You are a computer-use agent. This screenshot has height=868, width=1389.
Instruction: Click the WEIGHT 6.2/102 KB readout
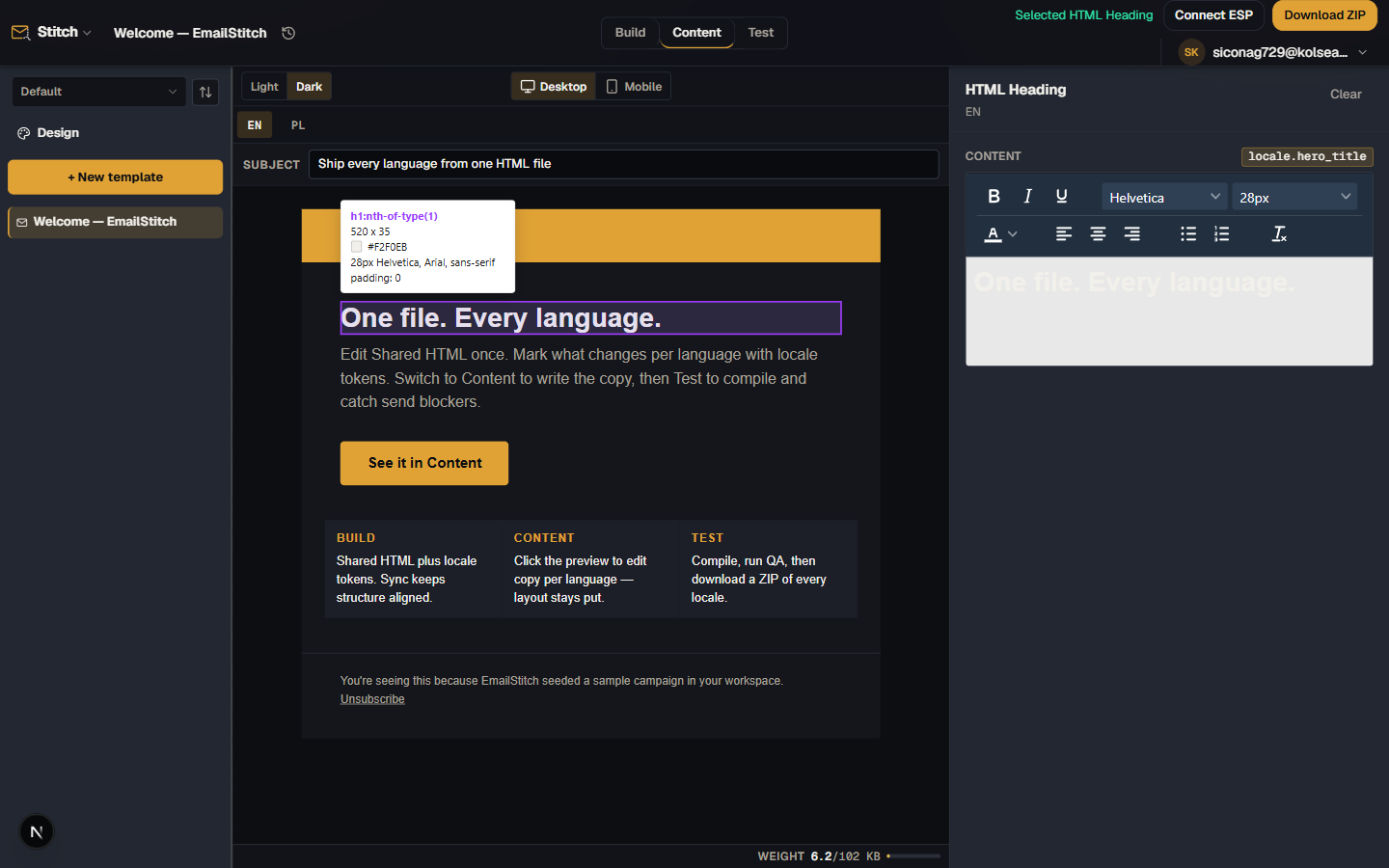tap(819, 856)
